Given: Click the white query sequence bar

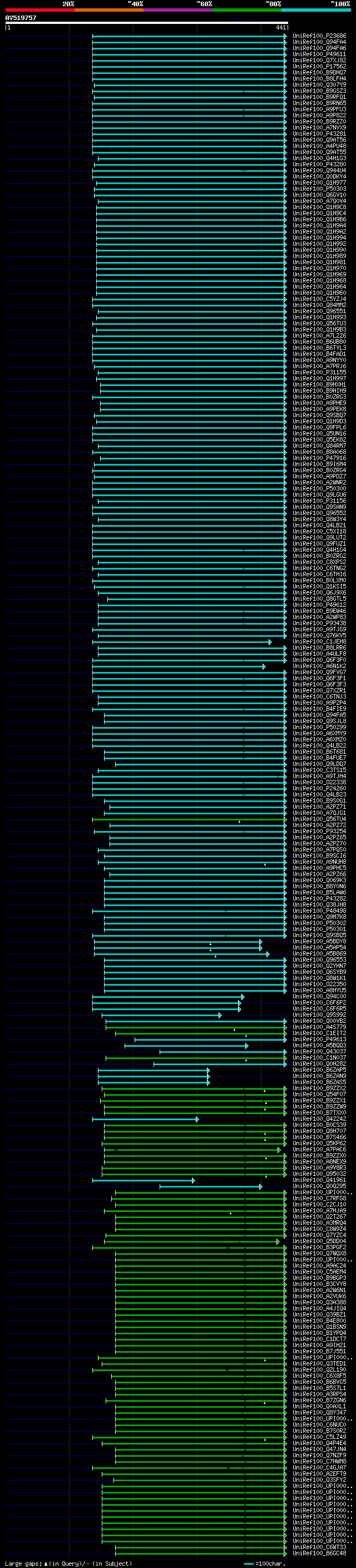Looking at the screenshot, I should (x=147, y=22).
